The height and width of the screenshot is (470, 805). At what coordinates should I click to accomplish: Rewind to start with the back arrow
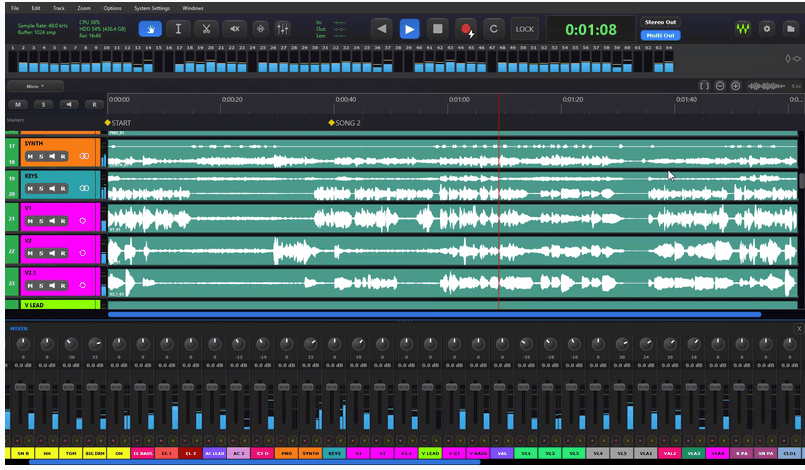[x=381, y=29]
